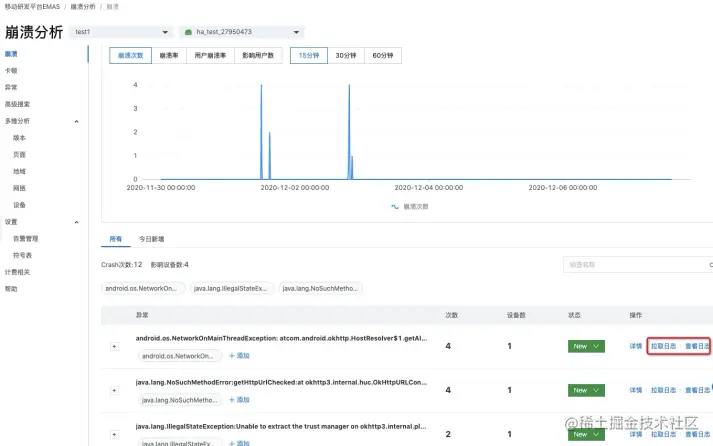This screenshot has width=713, height=446.
Task: Open the ha_test_27950473 platform dropdown
Action: [241, 32]
